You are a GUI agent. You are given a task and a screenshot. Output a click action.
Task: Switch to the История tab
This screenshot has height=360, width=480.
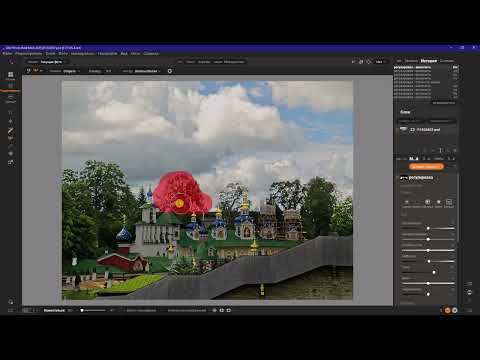[x=428, y=61]
